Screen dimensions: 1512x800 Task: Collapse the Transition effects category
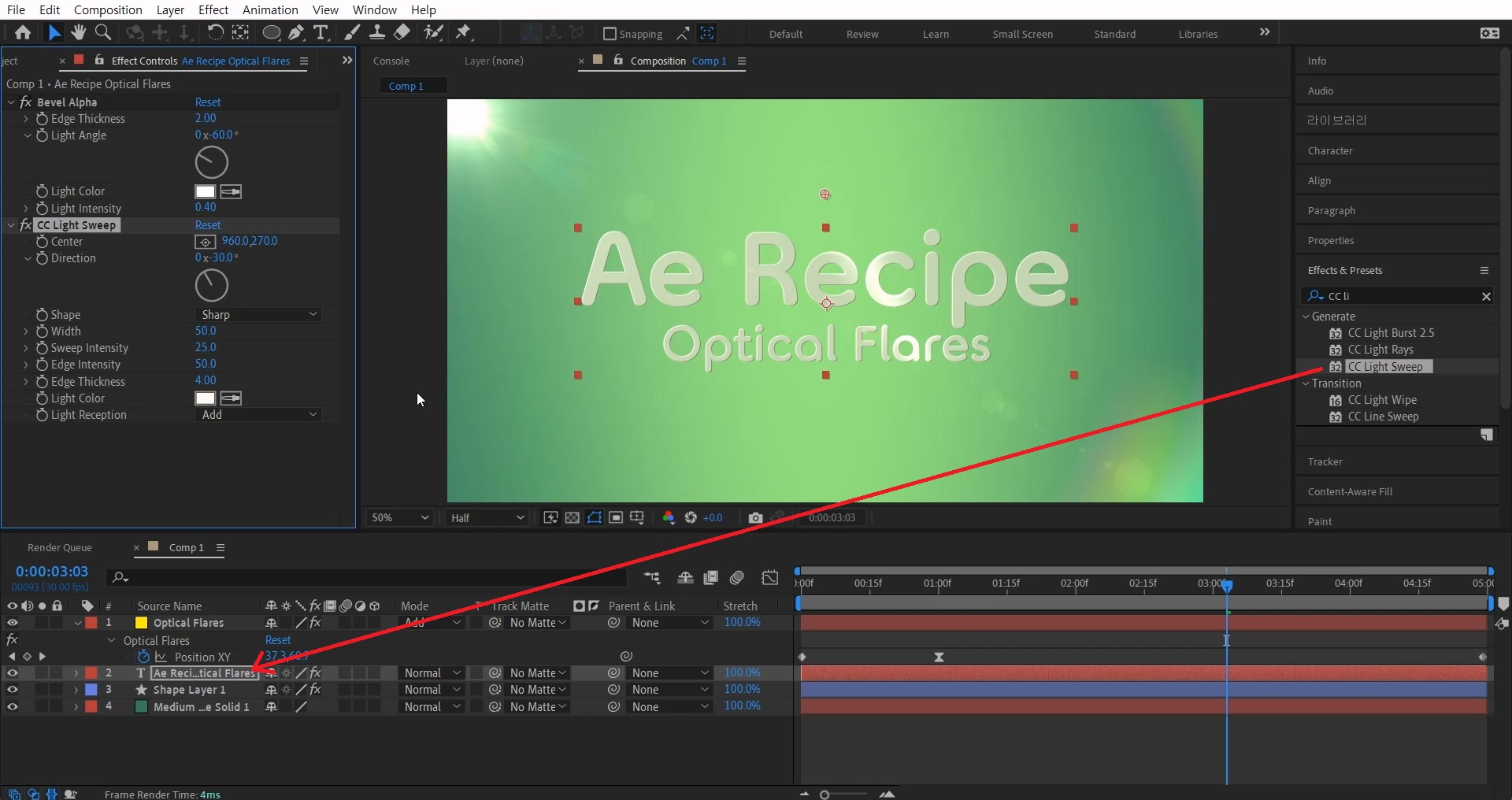(x=1306, y=383)
